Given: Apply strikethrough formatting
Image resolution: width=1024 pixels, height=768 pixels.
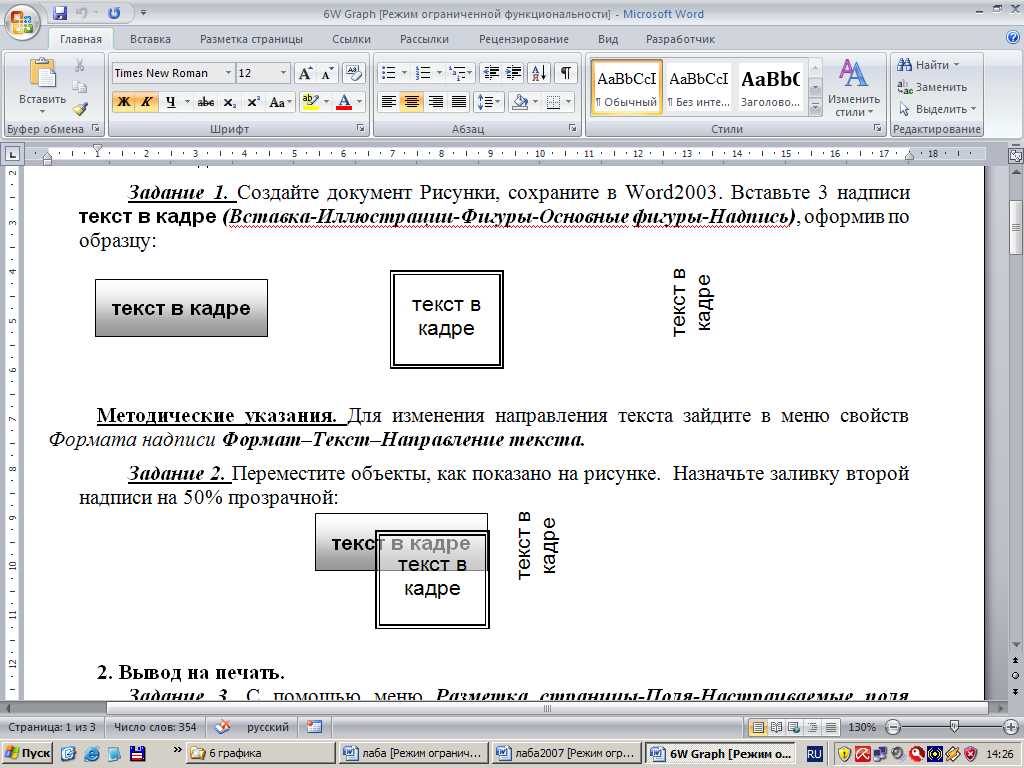Looking at the screenshot, I should point(206,102).
